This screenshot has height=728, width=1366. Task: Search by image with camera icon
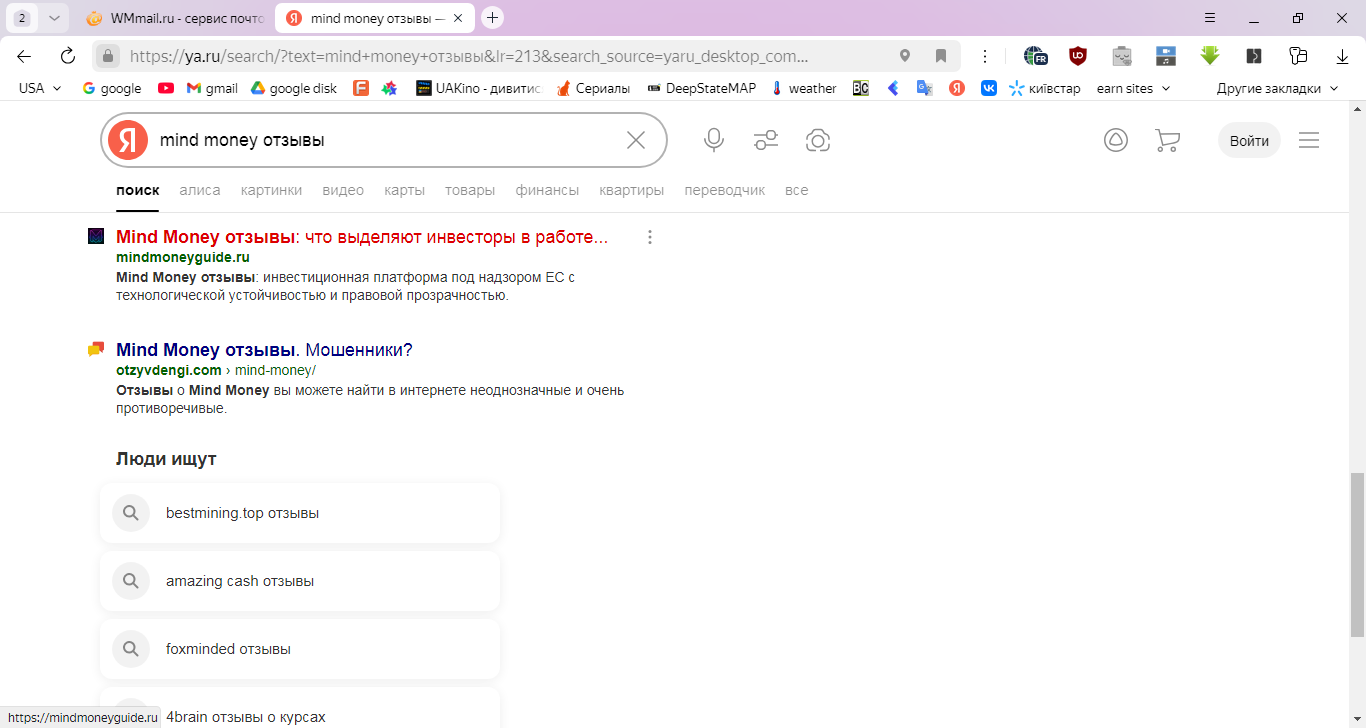click(818, 140)
